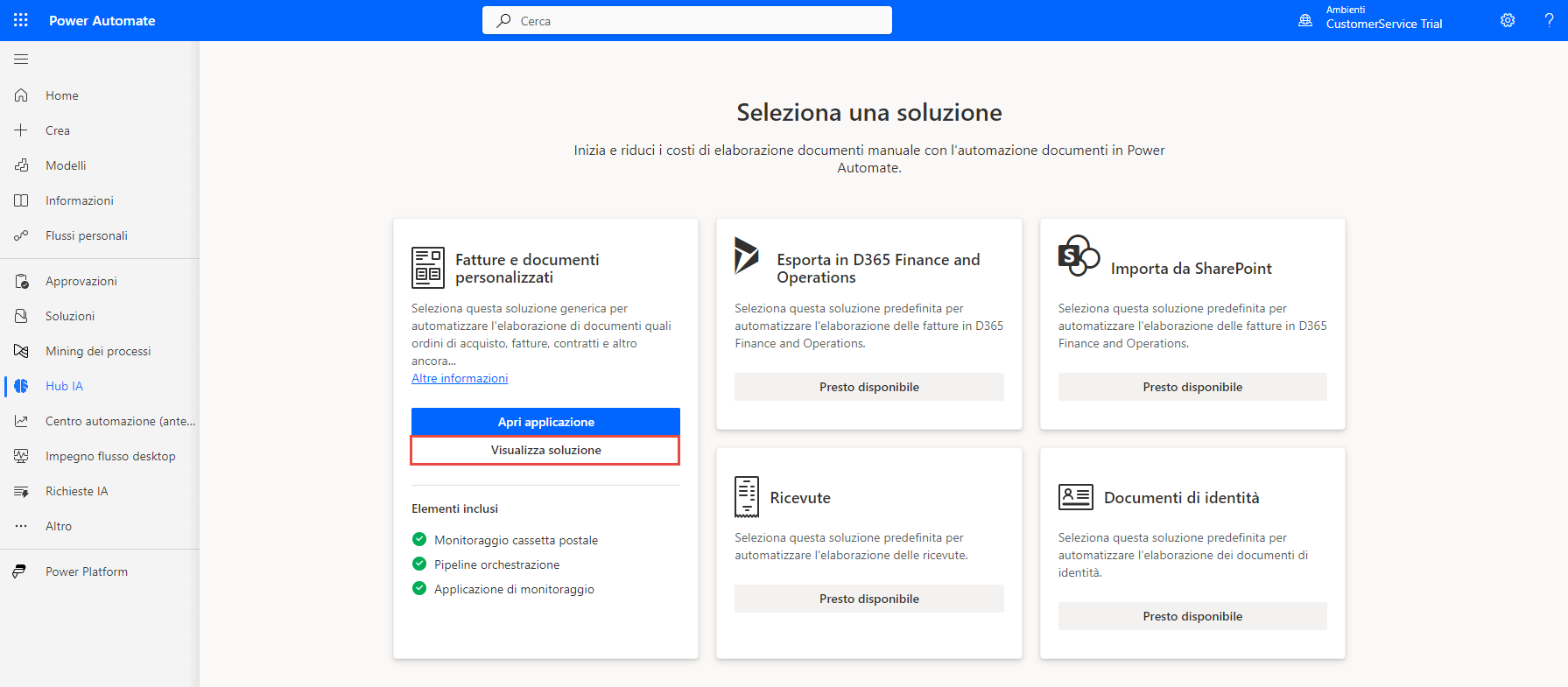Select Mining dei processi menu item
Viewport: 1568px width, 687px height.
click(x=98, y=351)
